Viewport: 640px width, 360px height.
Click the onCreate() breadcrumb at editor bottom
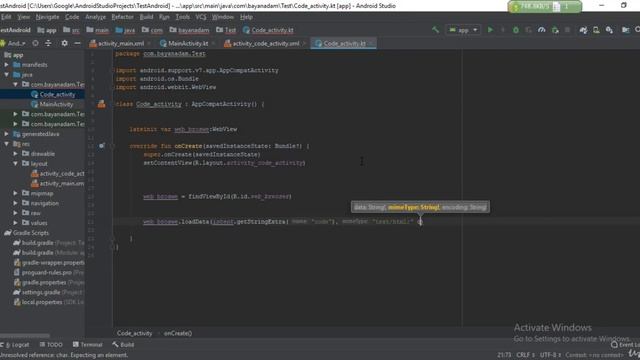(178, 333)
